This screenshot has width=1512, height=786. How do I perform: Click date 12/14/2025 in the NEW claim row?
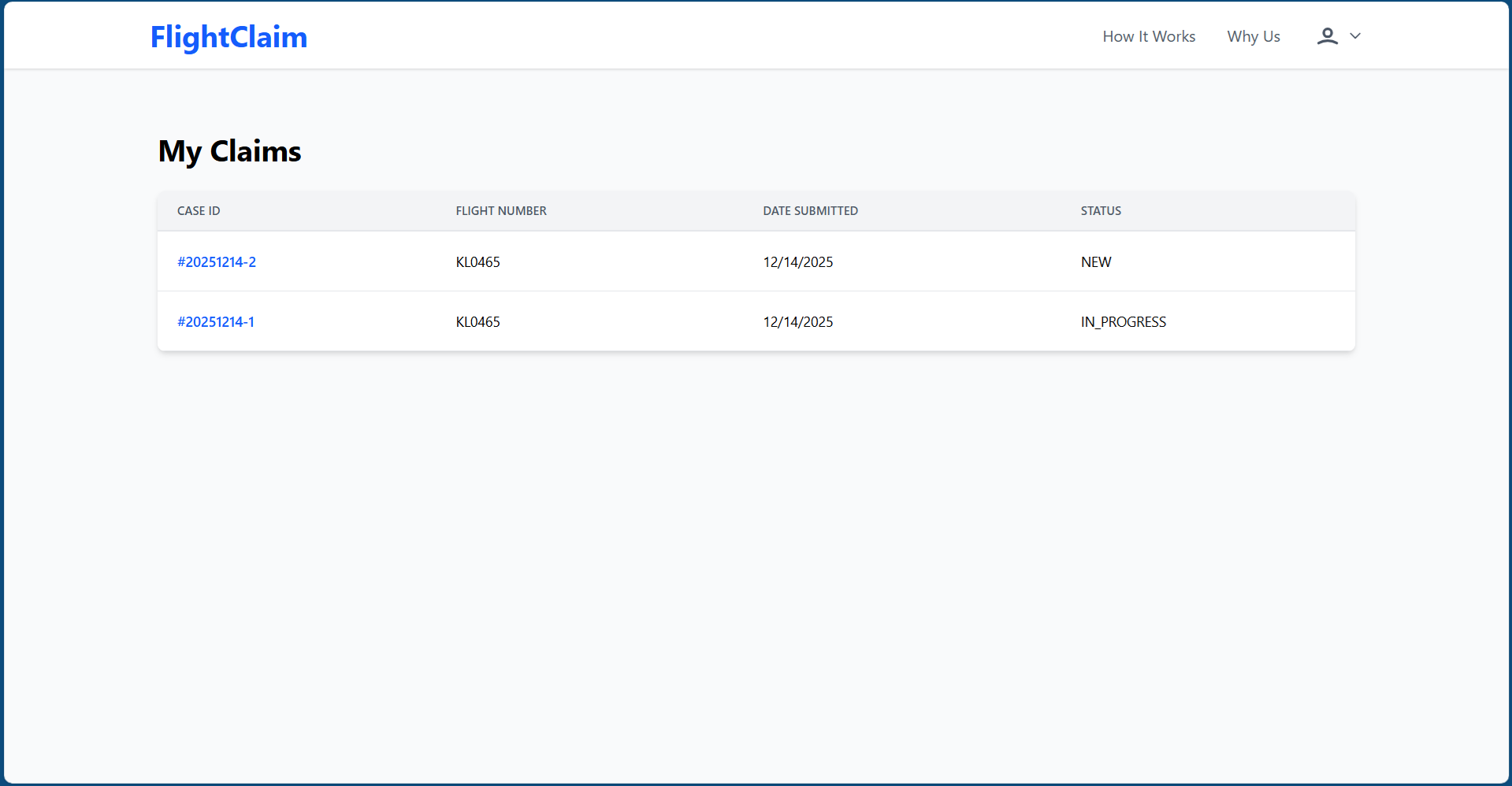point(797,262)
